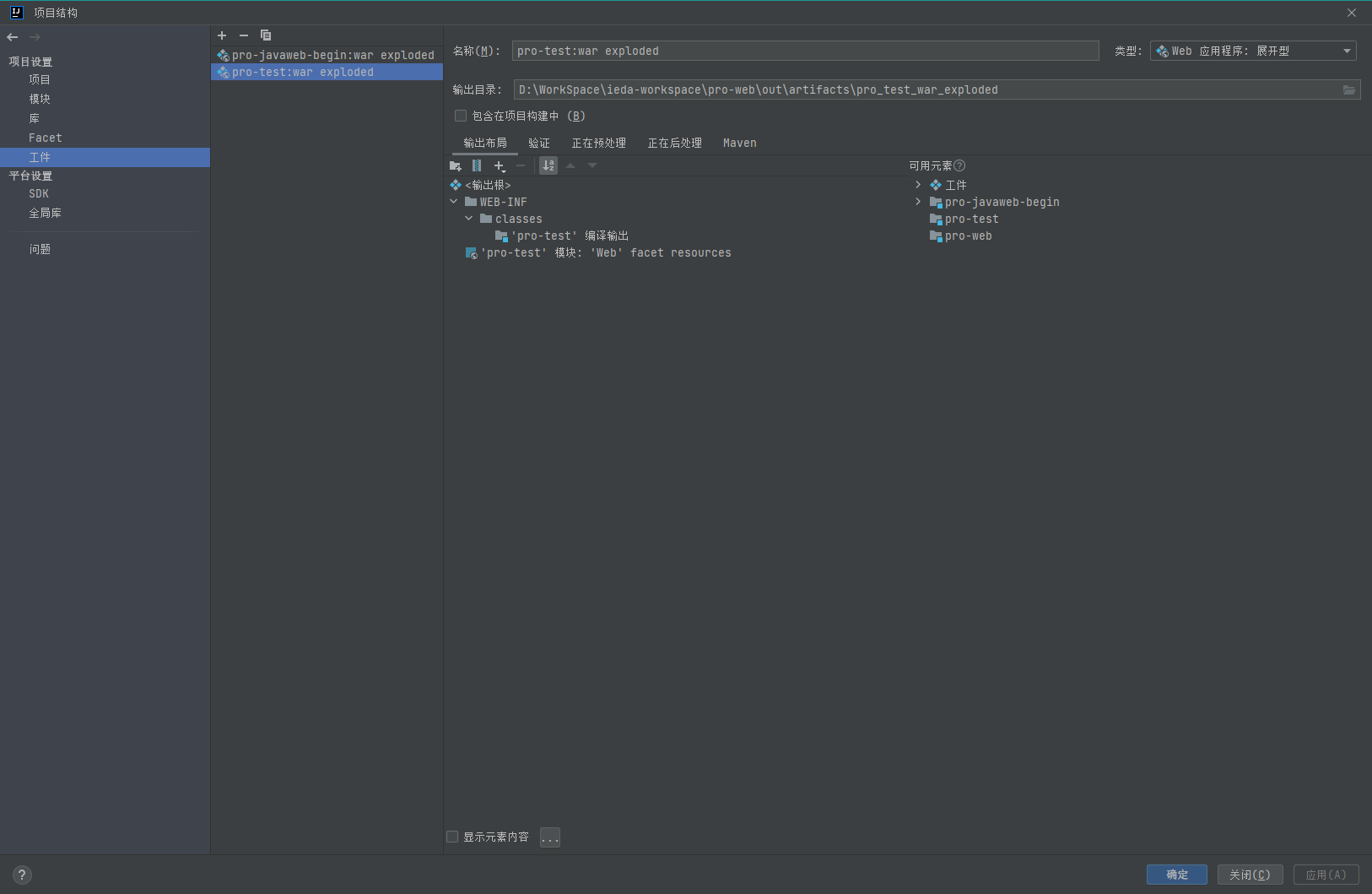Switch to the 输出布局 tab
The width and height of the screenshot is (1372, 894).
coord(485,143)
